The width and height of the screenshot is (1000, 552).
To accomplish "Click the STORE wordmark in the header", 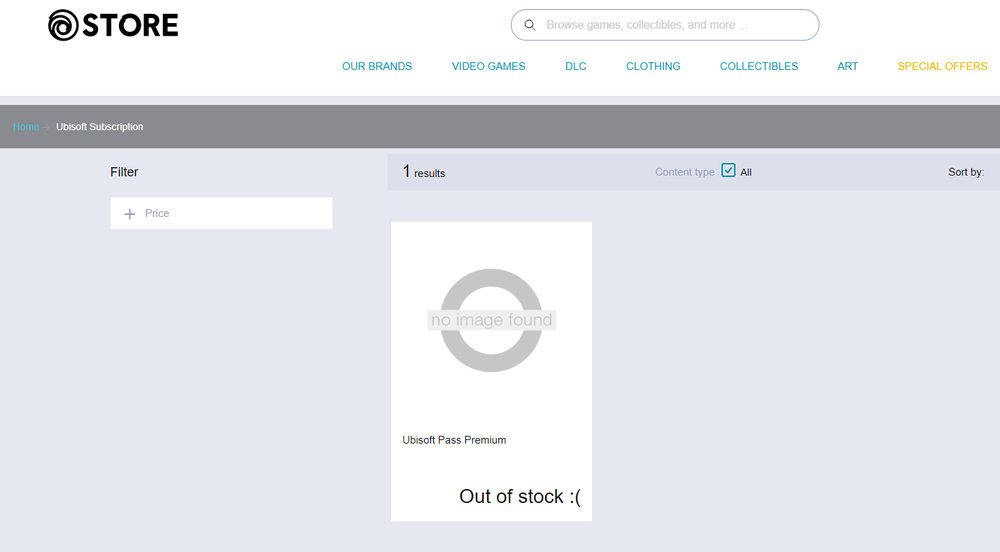I will [130, 25].
